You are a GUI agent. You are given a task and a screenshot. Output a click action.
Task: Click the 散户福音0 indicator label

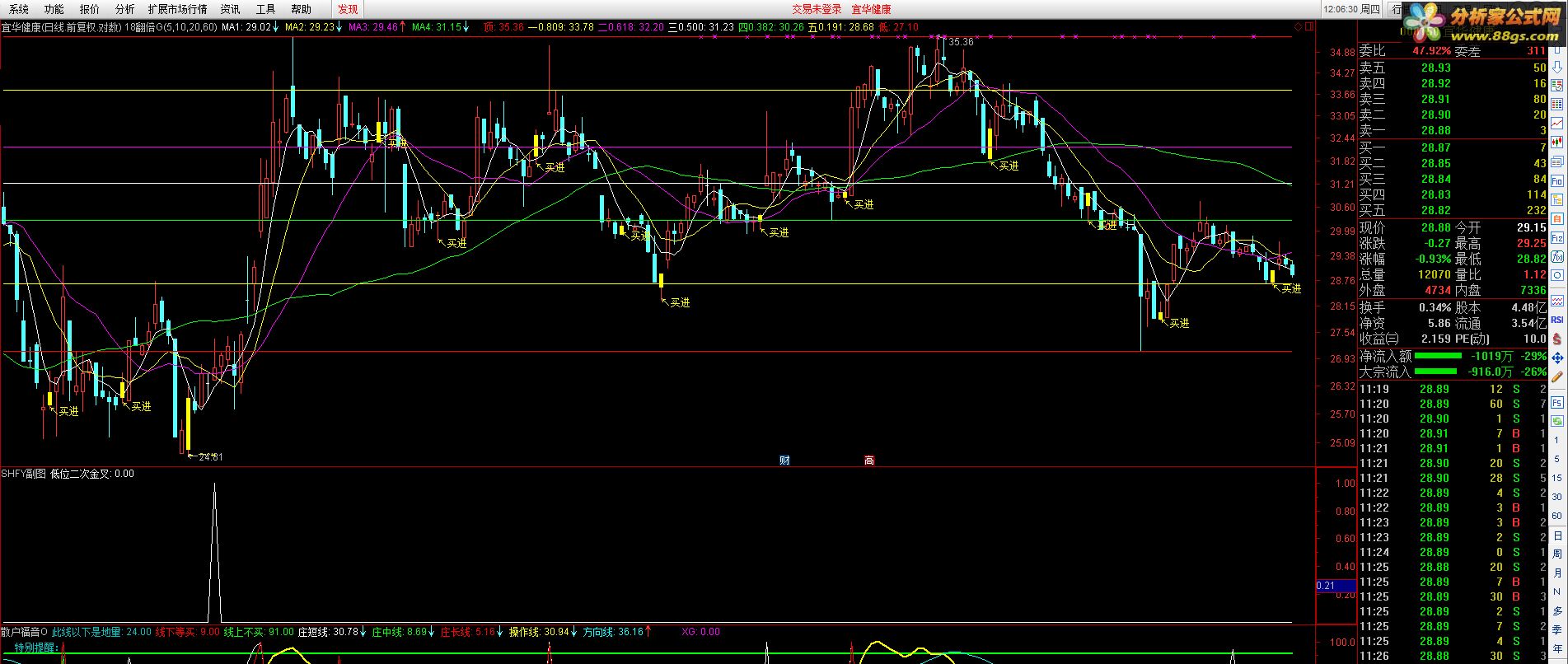tap(24, 632)
